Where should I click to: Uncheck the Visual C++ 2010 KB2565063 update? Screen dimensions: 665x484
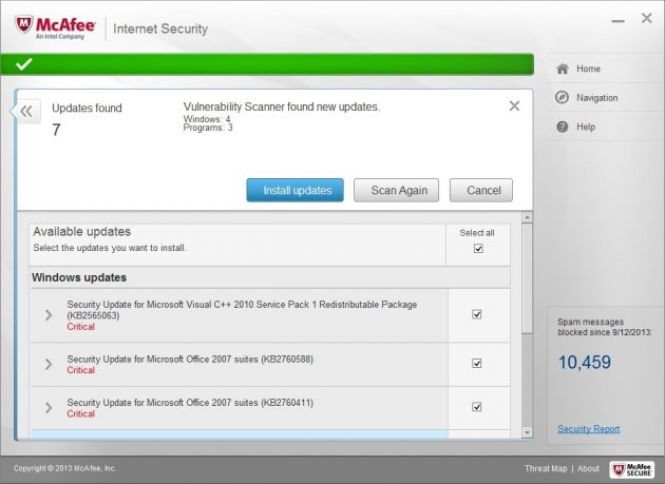coord(477,314)
